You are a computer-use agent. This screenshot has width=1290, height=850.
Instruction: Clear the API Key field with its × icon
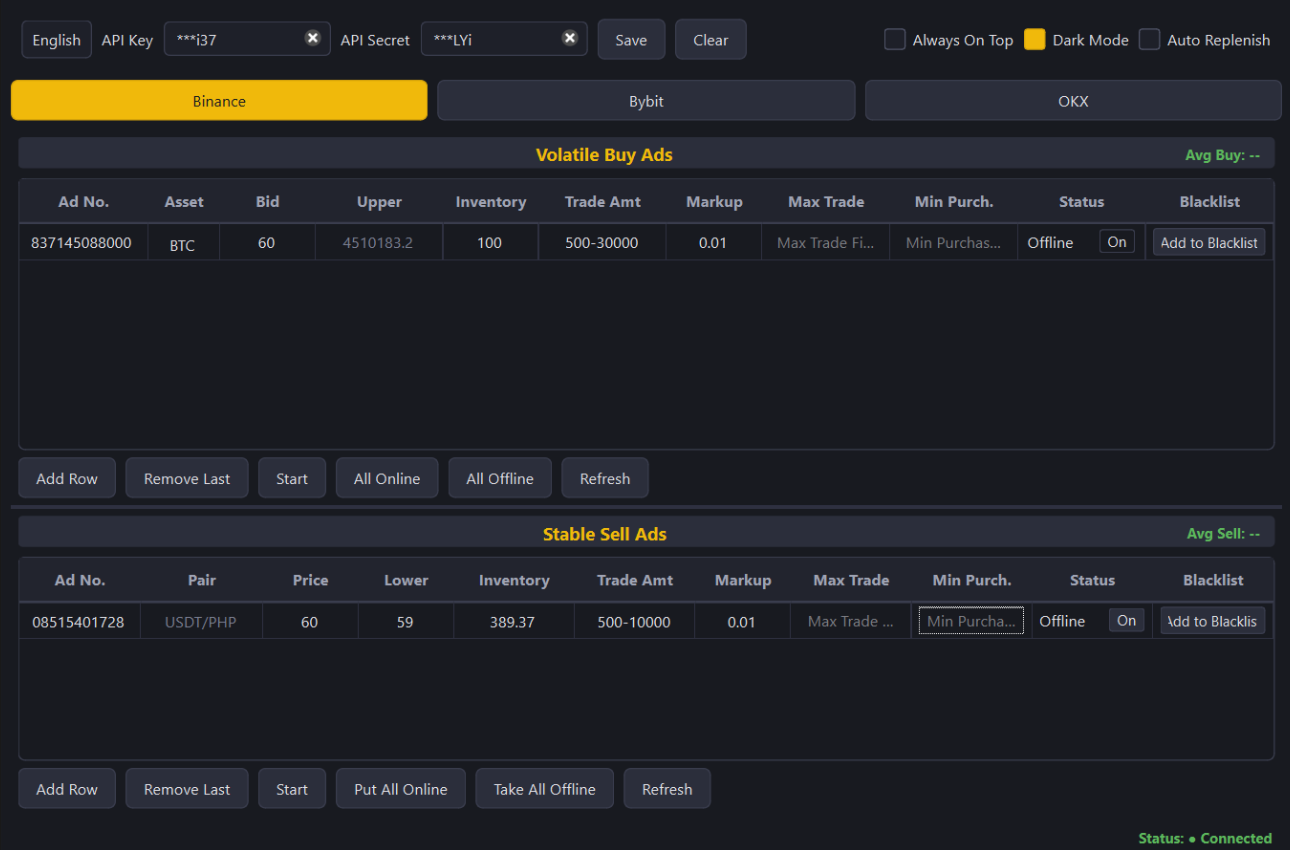tap(313, 38)
